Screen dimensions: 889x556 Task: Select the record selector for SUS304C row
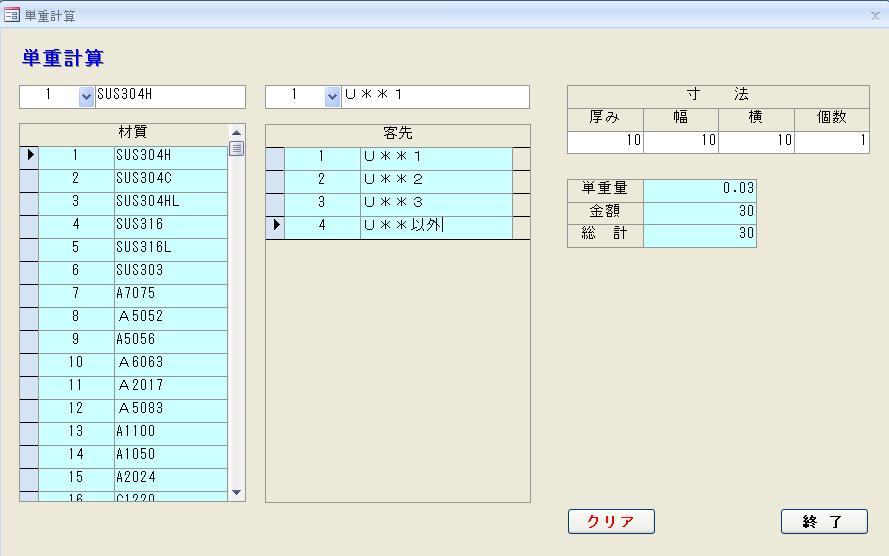(29, 178)
